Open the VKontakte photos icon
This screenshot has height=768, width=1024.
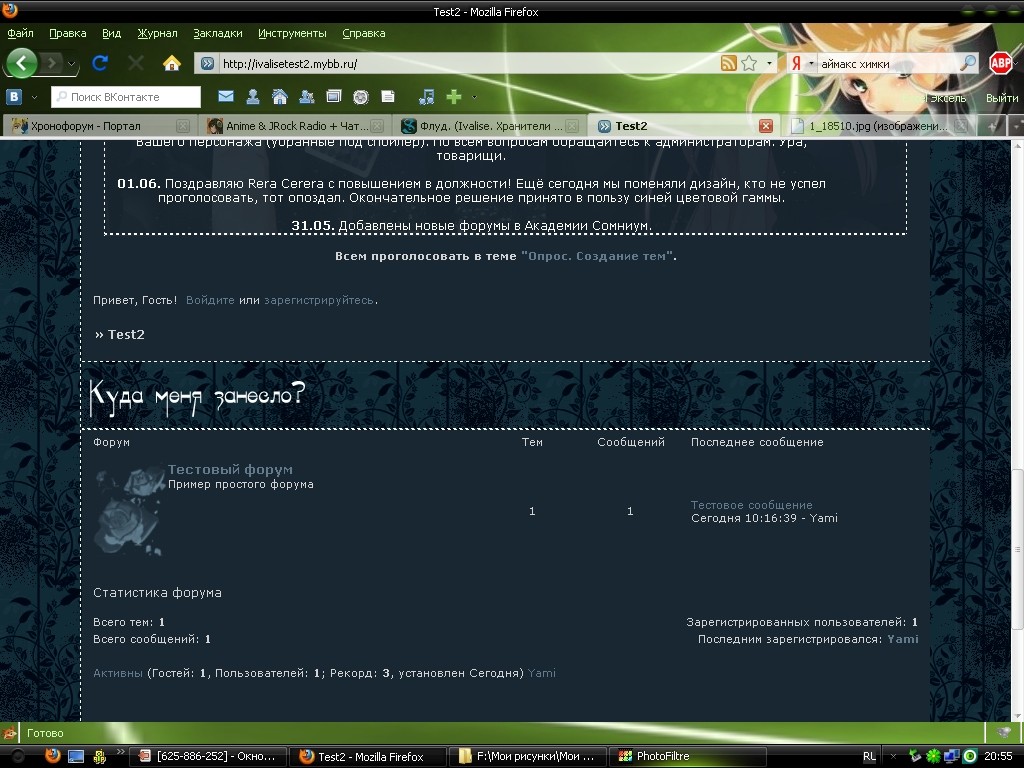click(x=334, y=97)
